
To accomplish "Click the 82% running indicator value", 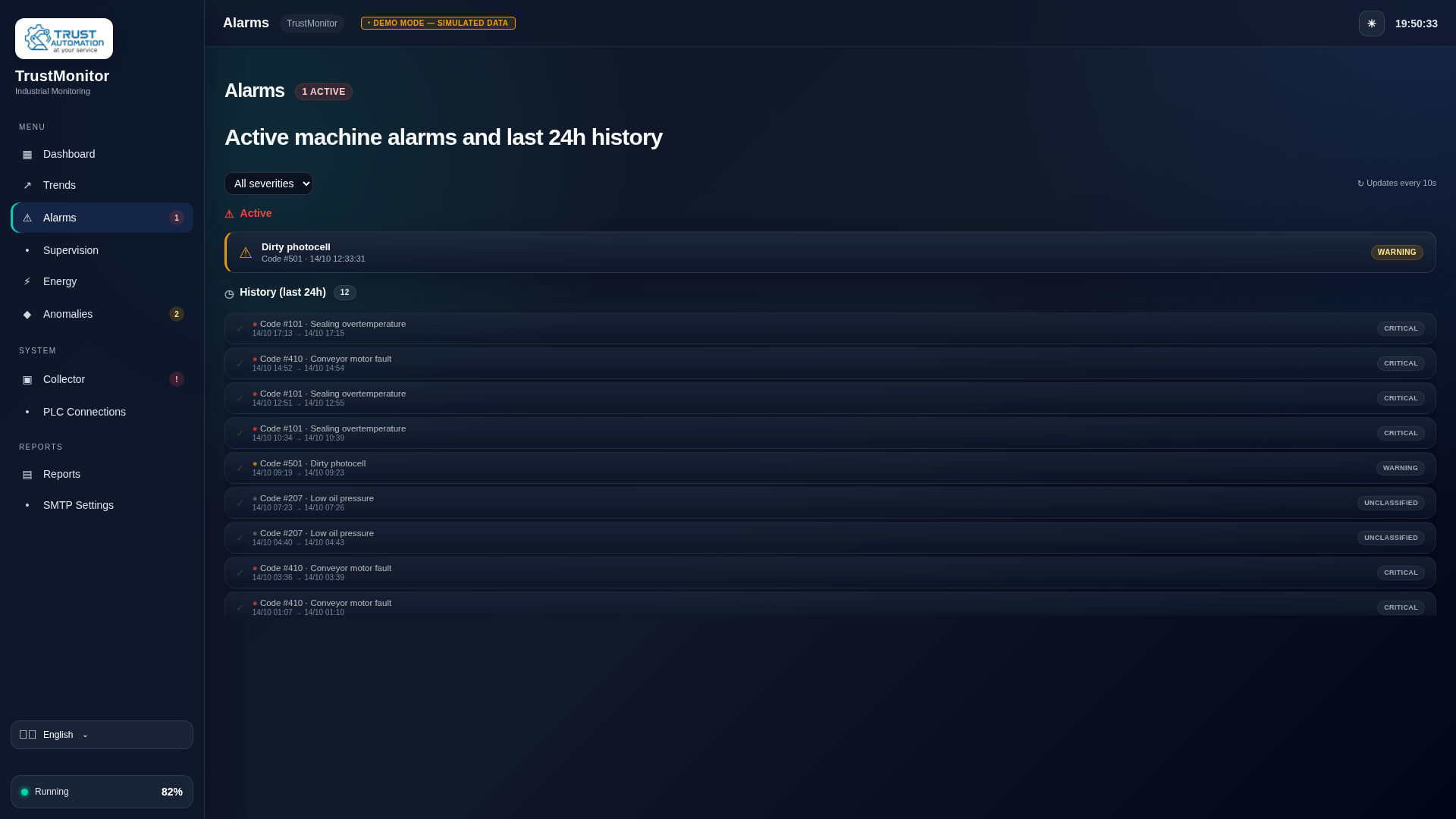I will tap(172, 792).
